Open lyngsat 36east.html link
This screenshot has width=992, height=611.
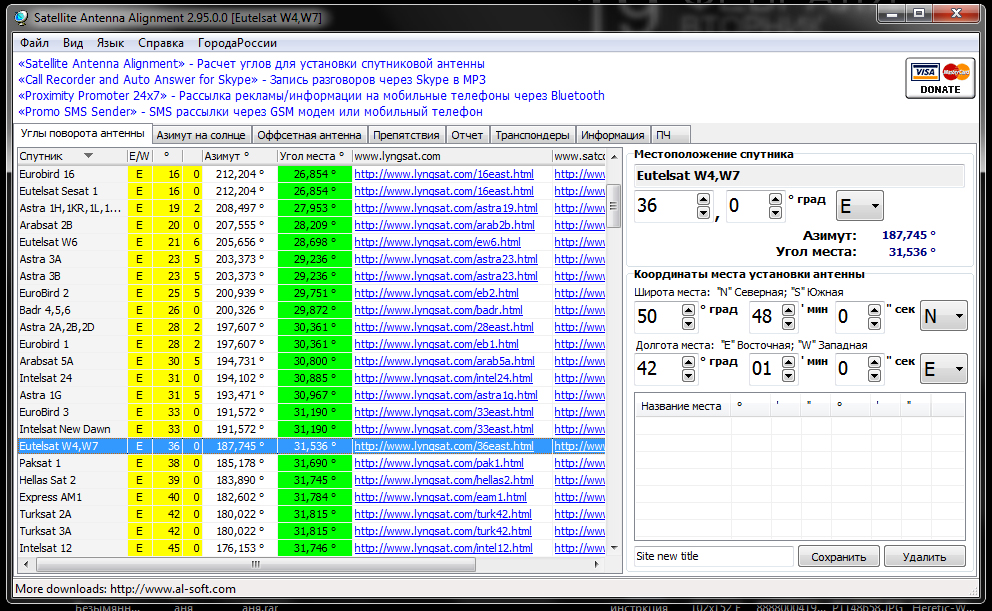pyautogui.click(x=443, y=446)
